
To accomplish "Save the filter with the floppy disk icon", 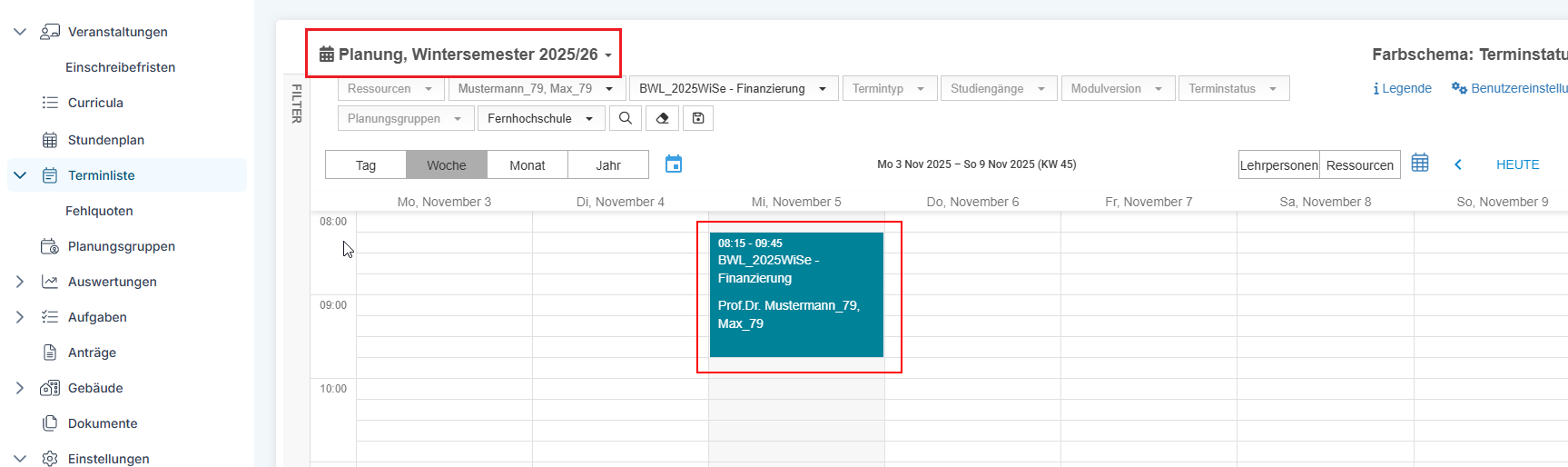I will pos(698,118).
